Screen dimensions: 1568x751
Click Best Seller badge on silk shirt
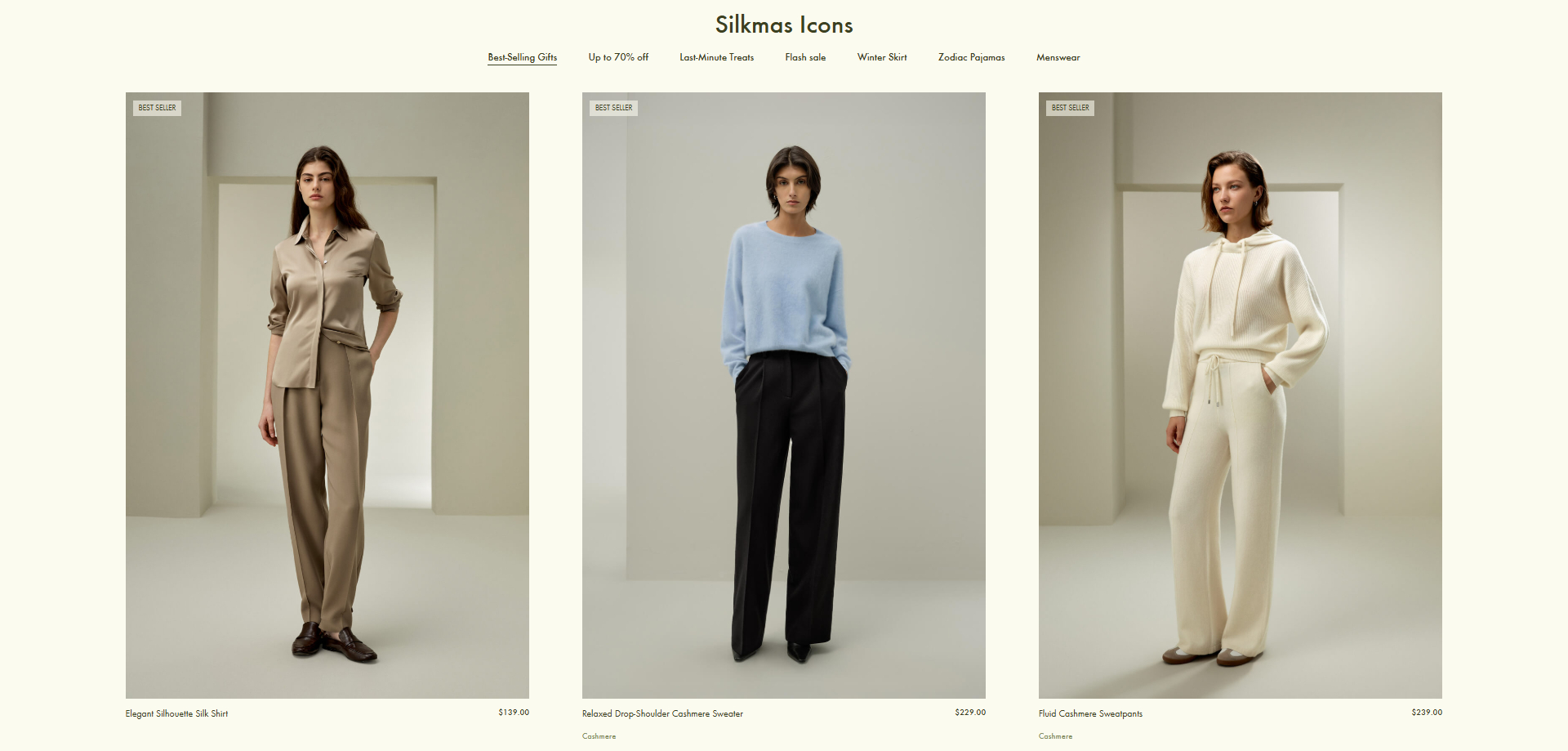157,108
